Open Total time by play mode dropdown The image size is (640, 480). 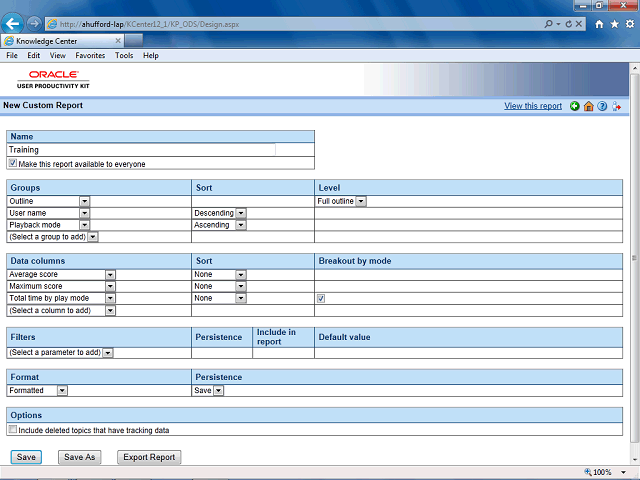110,298
